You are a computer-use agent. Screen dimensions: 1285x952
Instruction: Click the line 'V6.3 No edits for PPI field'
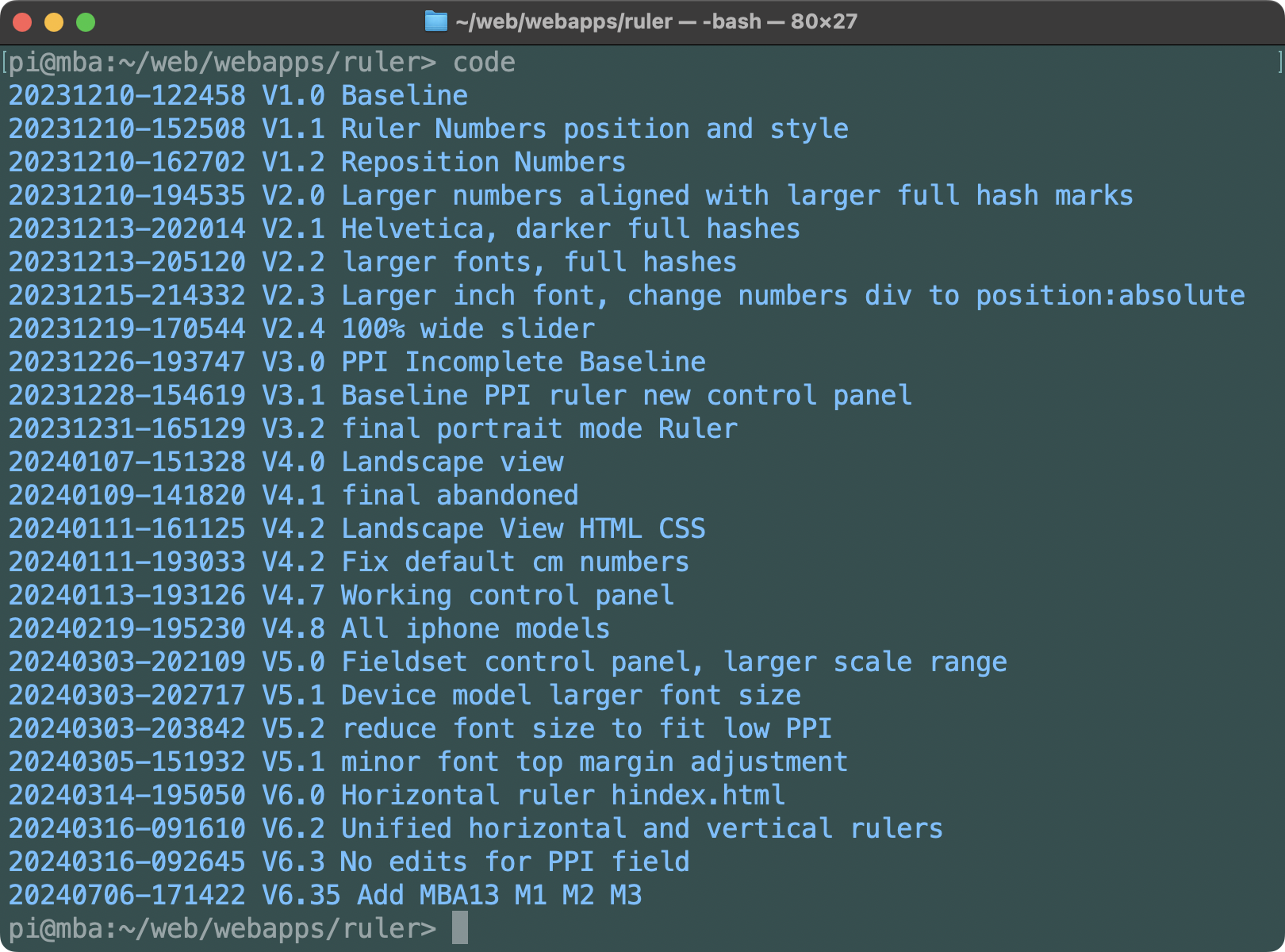pyautogui.click(x=476, y=862)
